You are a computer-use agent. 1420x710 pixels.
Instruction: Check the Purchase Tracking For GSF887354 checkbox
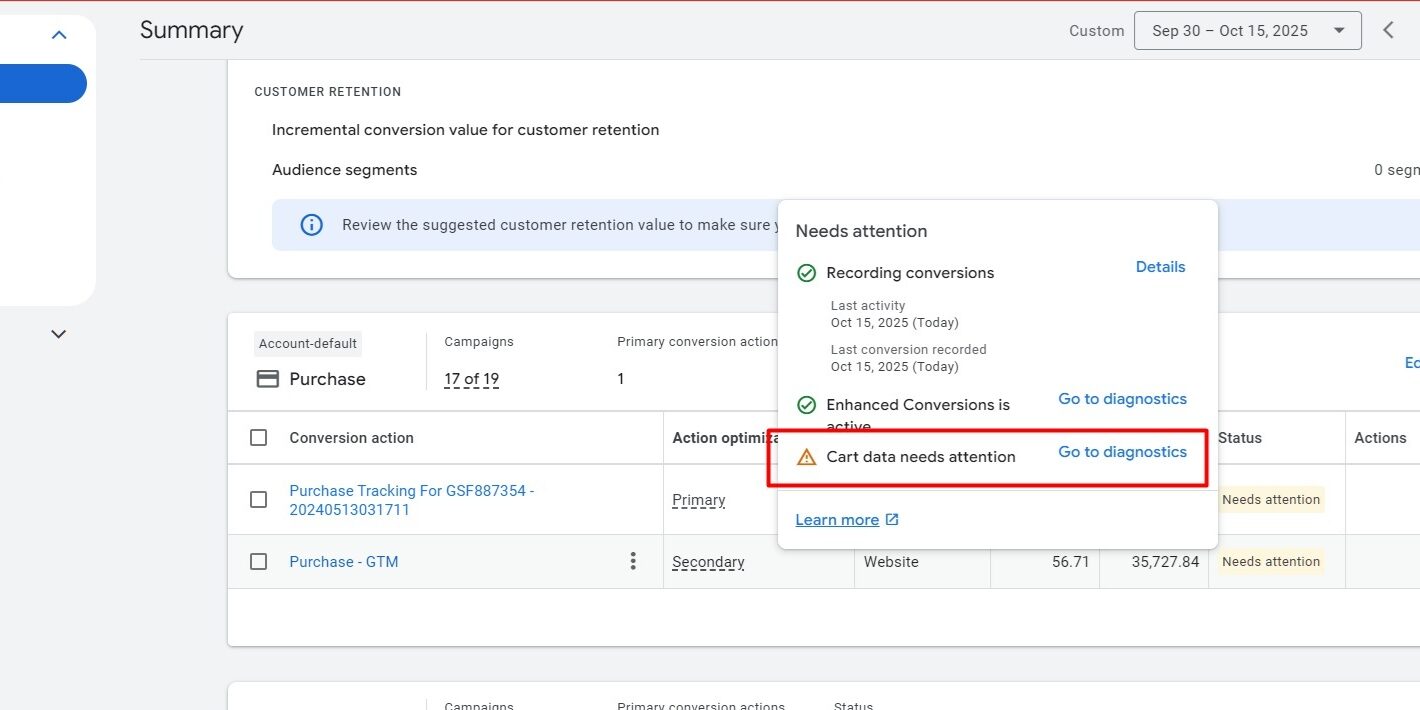259,500
